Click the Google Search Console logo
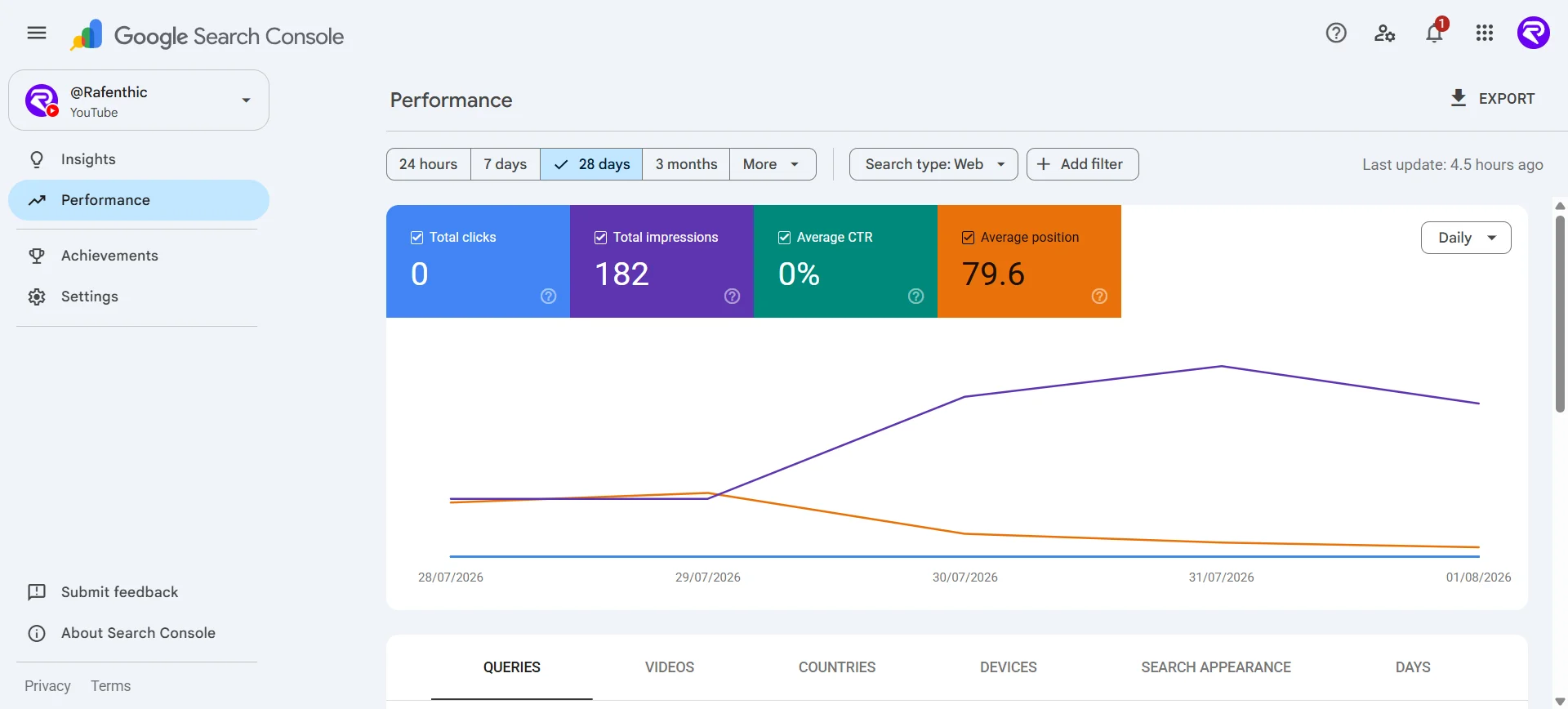Viewport: 1568px width, 709px height. [x=207, y=35]
